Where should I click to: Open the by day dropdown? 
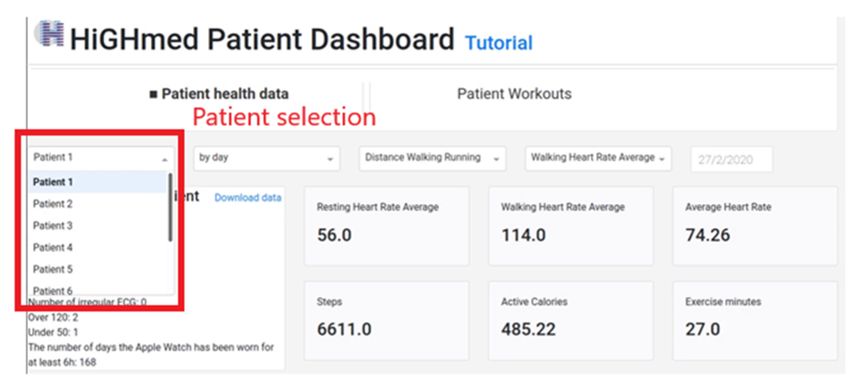(x=266, y=158)
